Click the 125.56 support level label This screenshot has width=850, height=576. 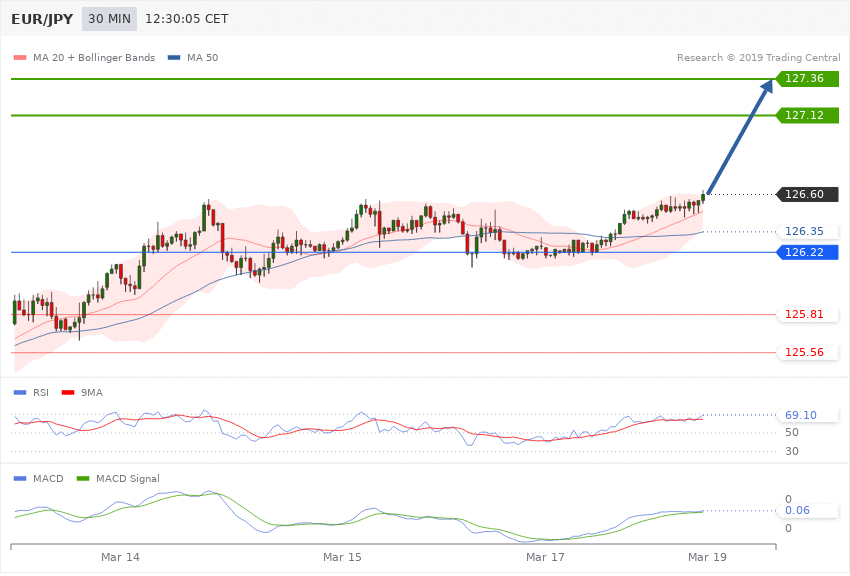click(808, 352)
